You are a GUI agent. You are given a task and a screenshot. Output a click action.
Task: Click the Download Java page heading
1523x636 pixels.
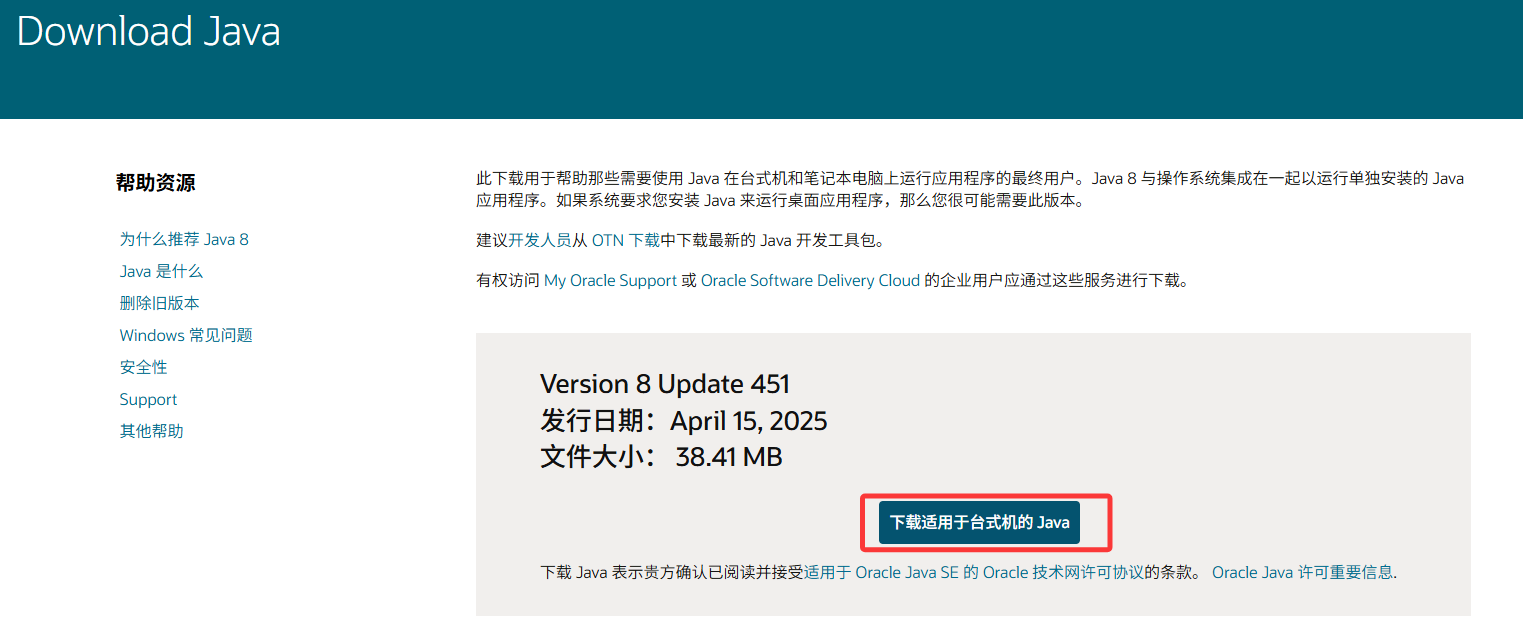coord(147,32)
